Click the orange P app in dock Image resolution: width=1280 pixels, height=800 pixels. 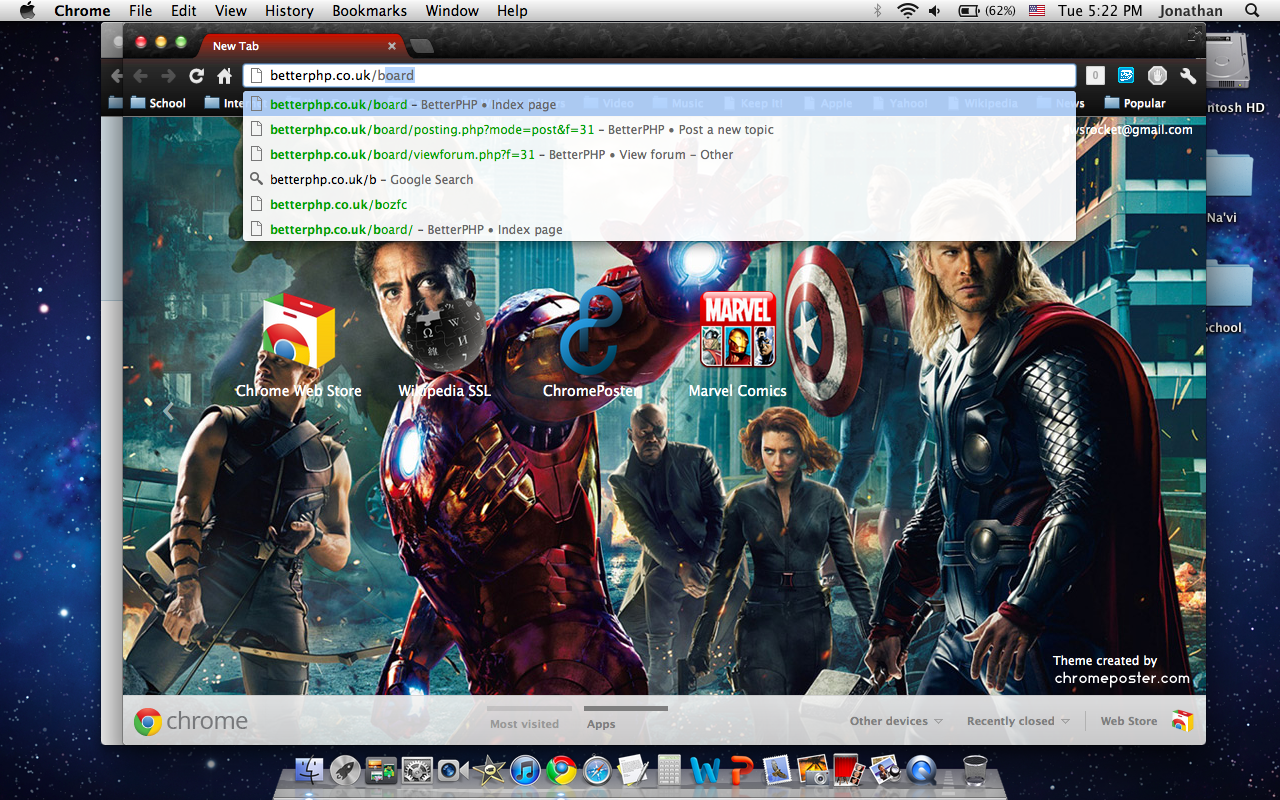[741, 770]
